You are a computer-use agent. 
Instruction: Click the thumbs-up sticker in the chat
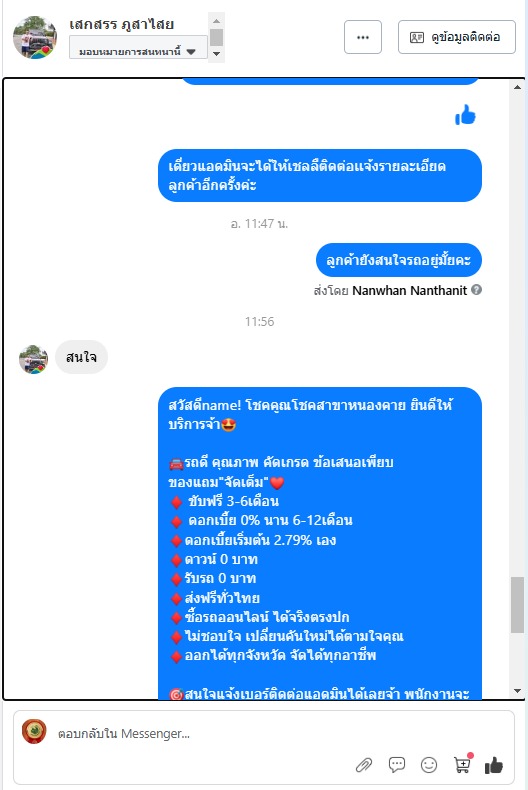point(465,115)
